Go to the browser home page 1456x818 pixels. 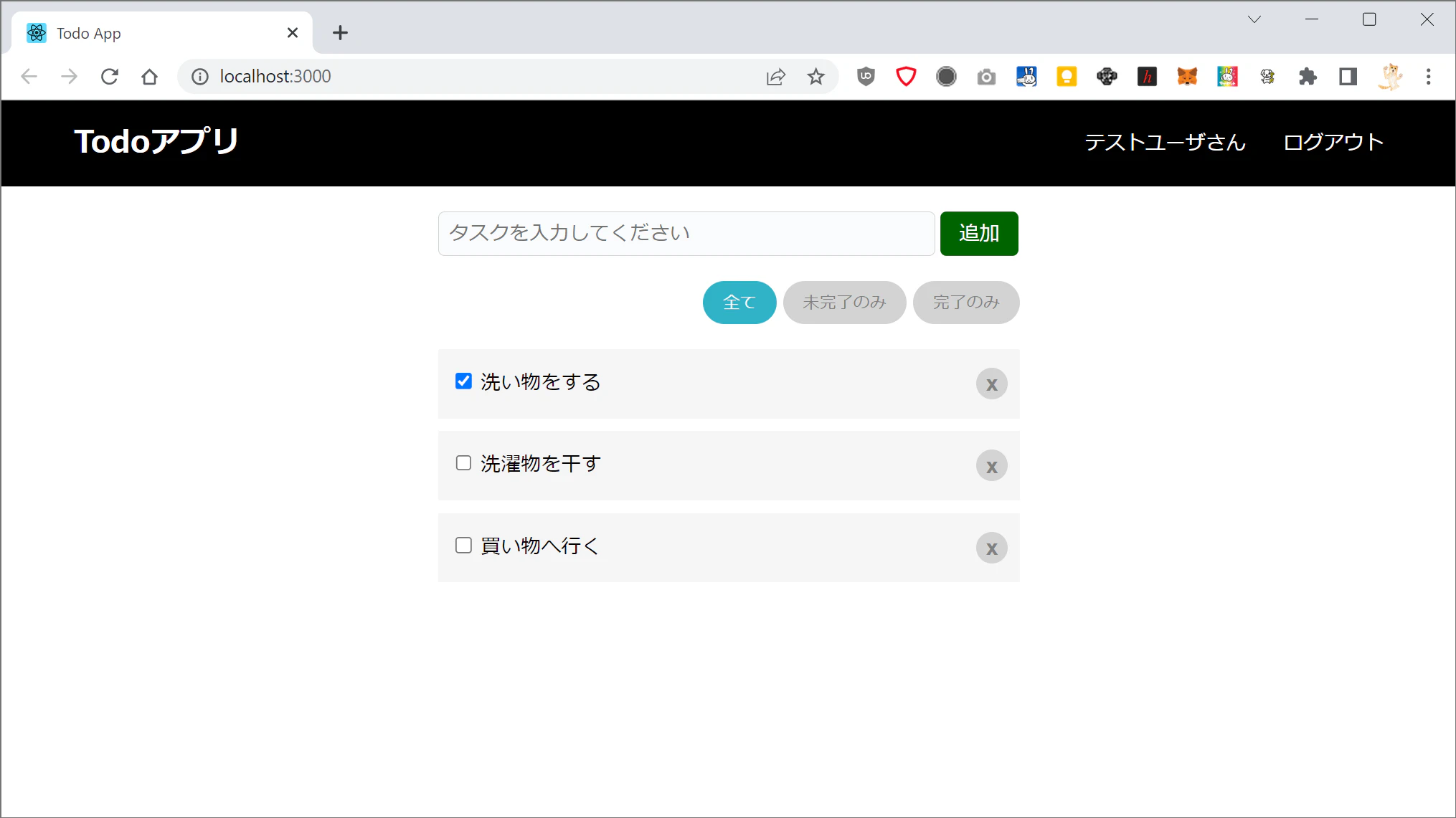click(149, 77)
